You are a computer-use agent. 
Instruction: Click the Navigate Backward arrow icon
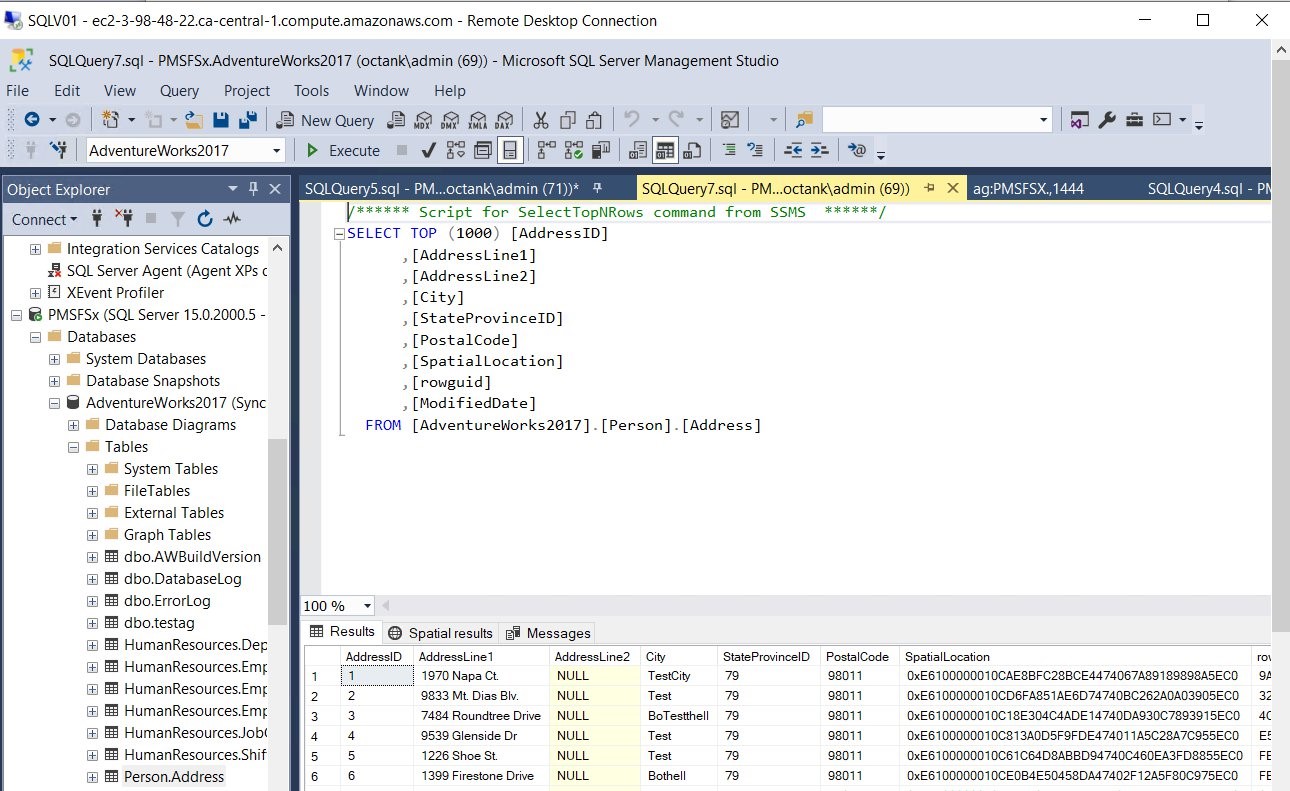[33, 120]
